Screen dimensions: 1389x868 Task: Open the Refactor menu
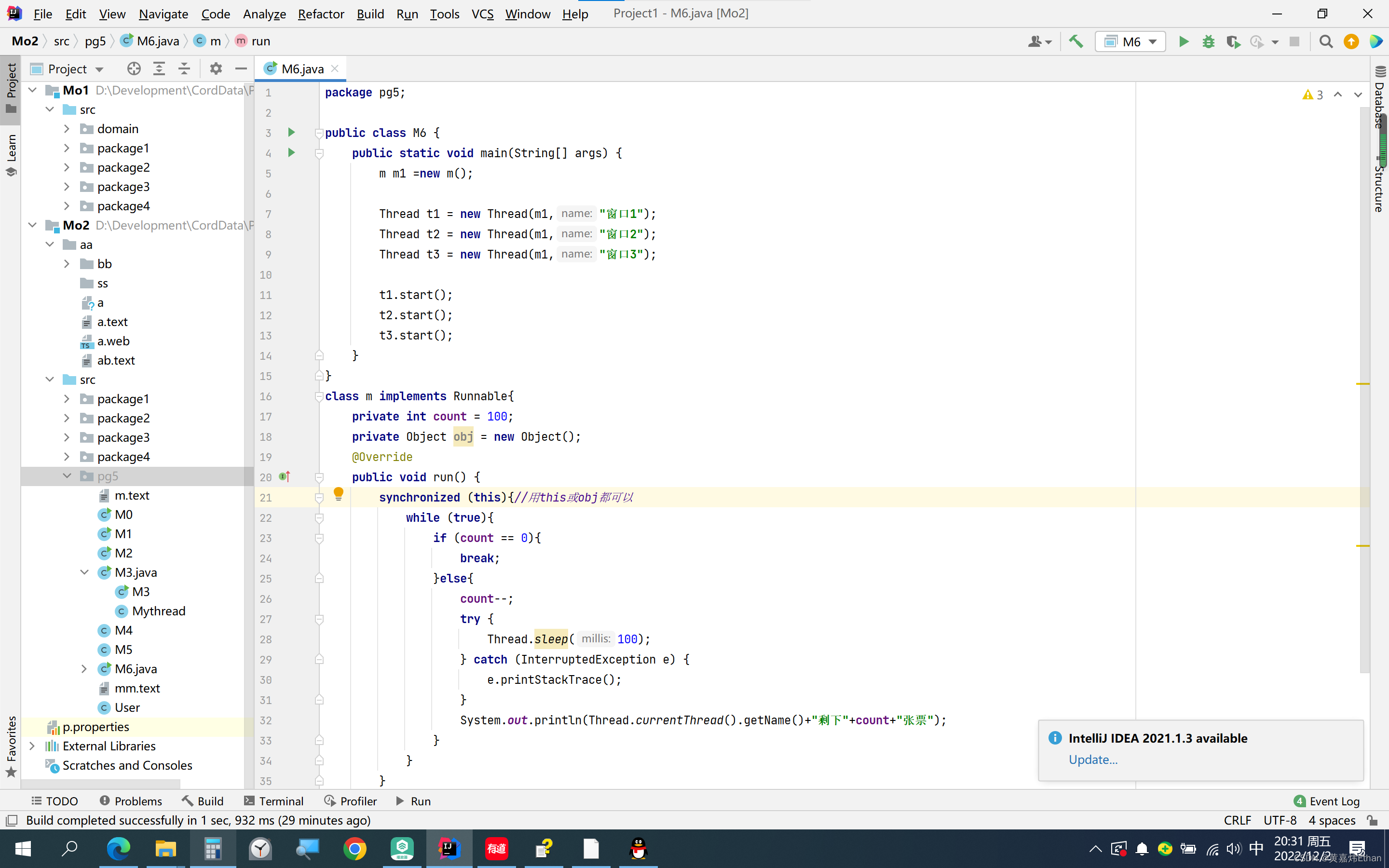click(x=320, y=14)
